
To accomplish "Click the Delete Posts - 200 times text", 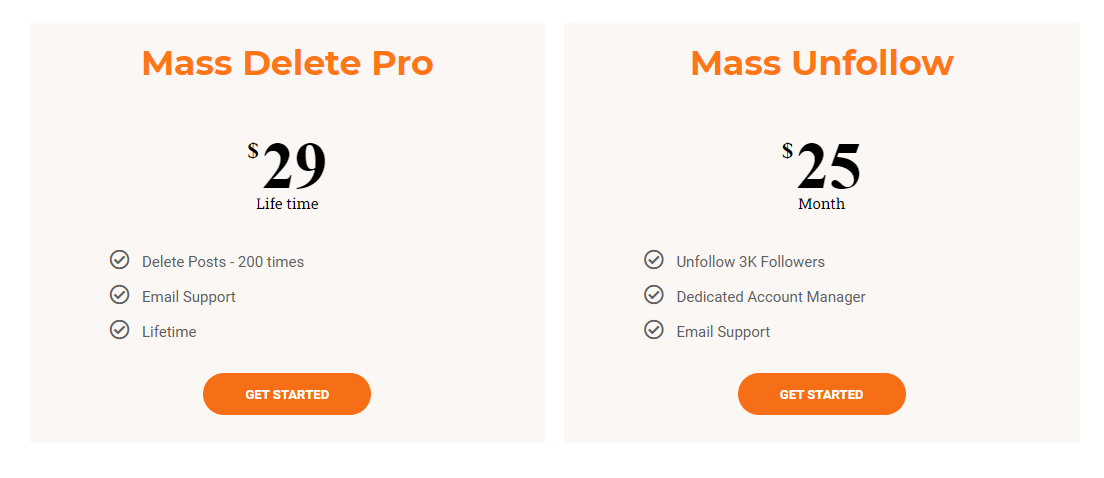I will [223, 262].
